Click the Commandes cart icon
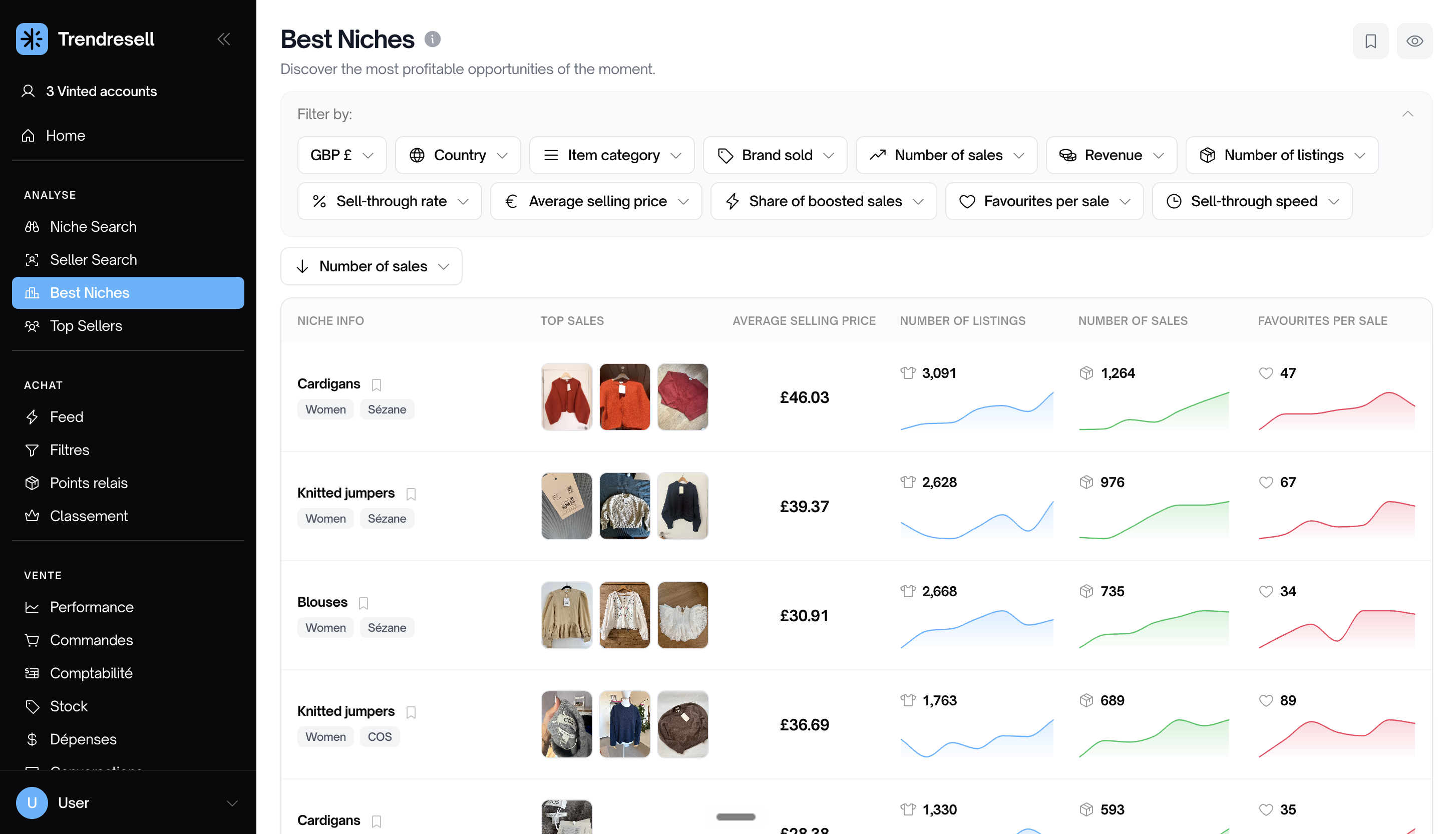The image size is (1456, 834). (32, 640)
